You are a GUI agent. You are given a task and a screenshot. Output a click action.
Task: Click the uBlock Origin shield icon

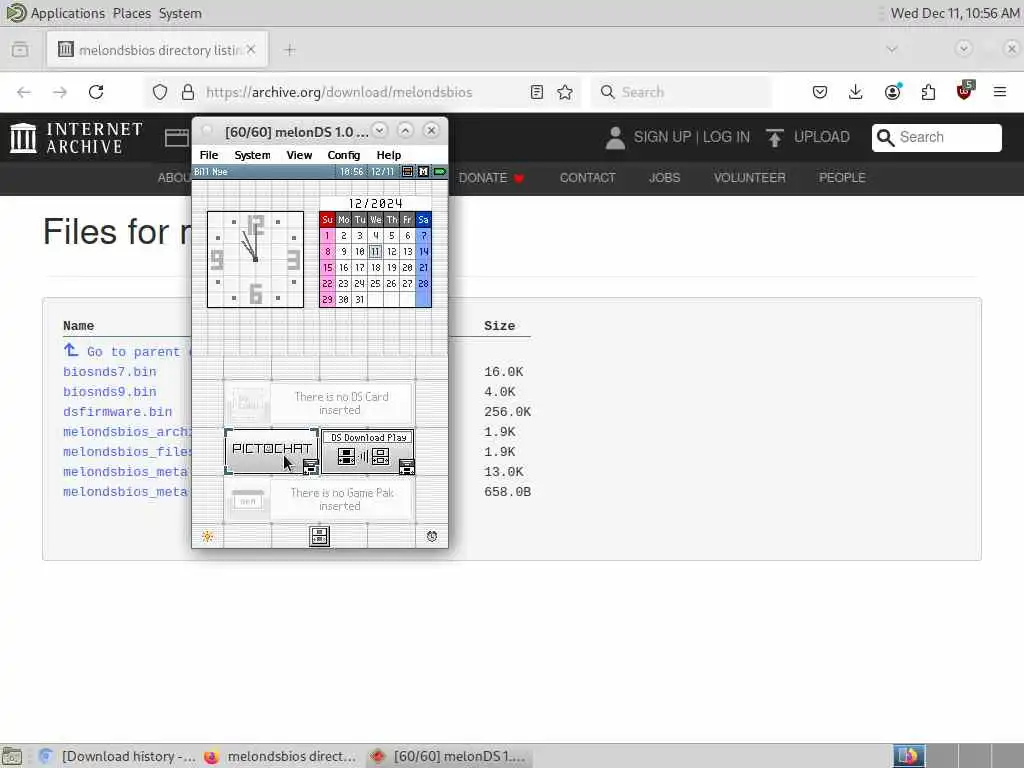(964, 91)
